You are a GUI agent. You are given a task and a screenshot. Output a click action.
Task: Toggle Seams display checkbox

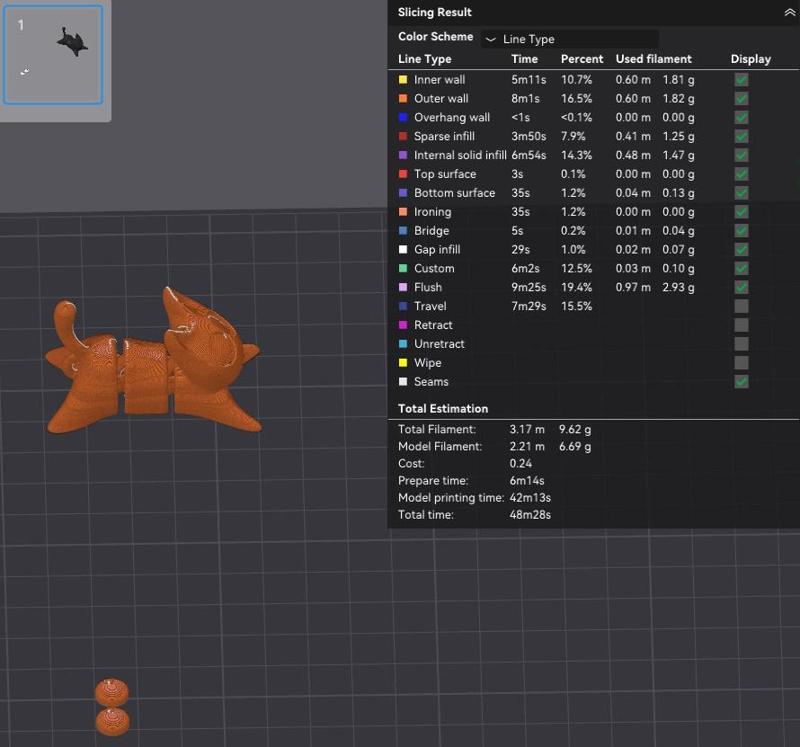tap(741, 382)
